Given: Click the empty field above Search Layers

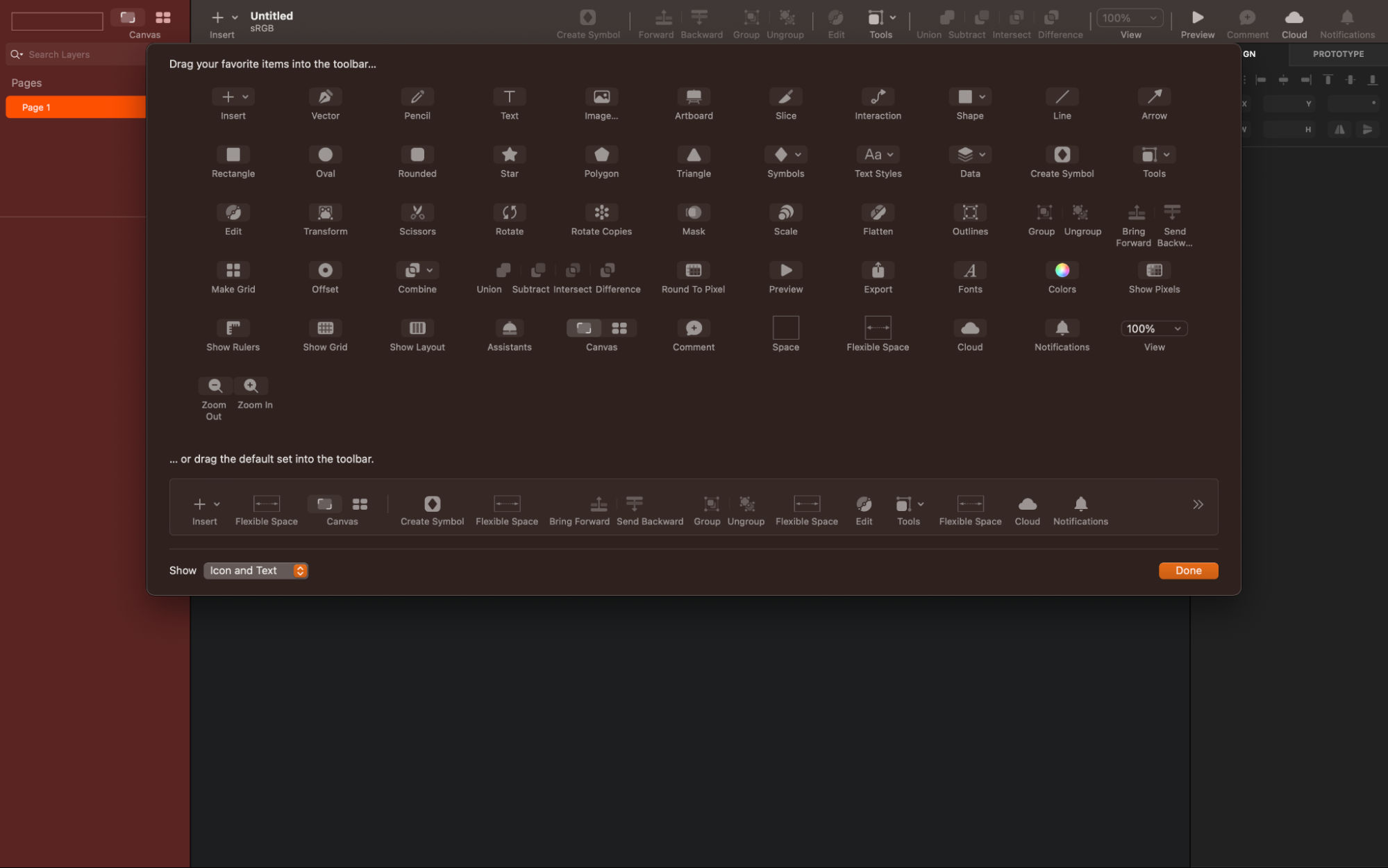Looking at the screenshot, I should 57,22.
